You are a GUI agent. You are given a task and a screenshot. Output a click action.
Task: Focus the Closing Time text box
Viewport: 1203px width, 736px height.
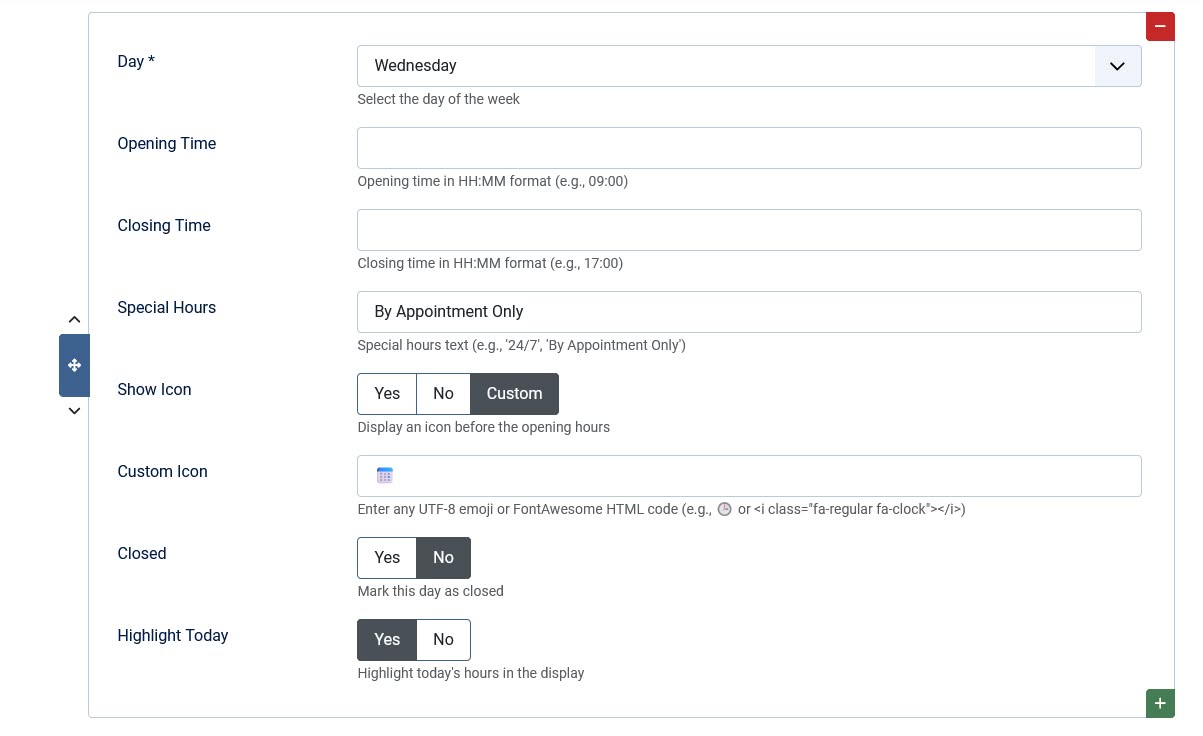pos(749,230)
